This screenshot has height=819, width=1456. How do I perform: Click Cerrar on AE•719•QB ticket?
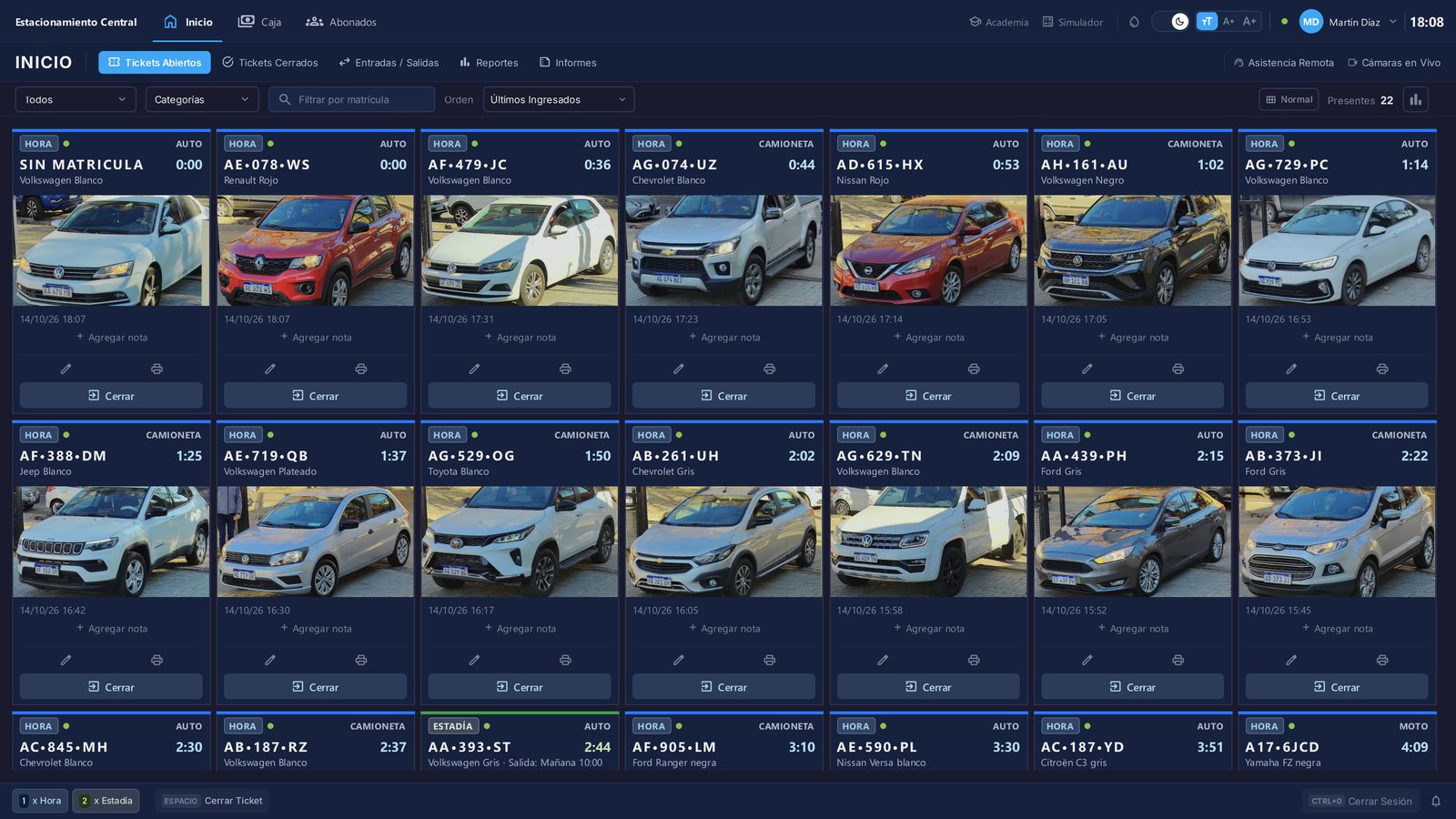[x=315, y=687]
